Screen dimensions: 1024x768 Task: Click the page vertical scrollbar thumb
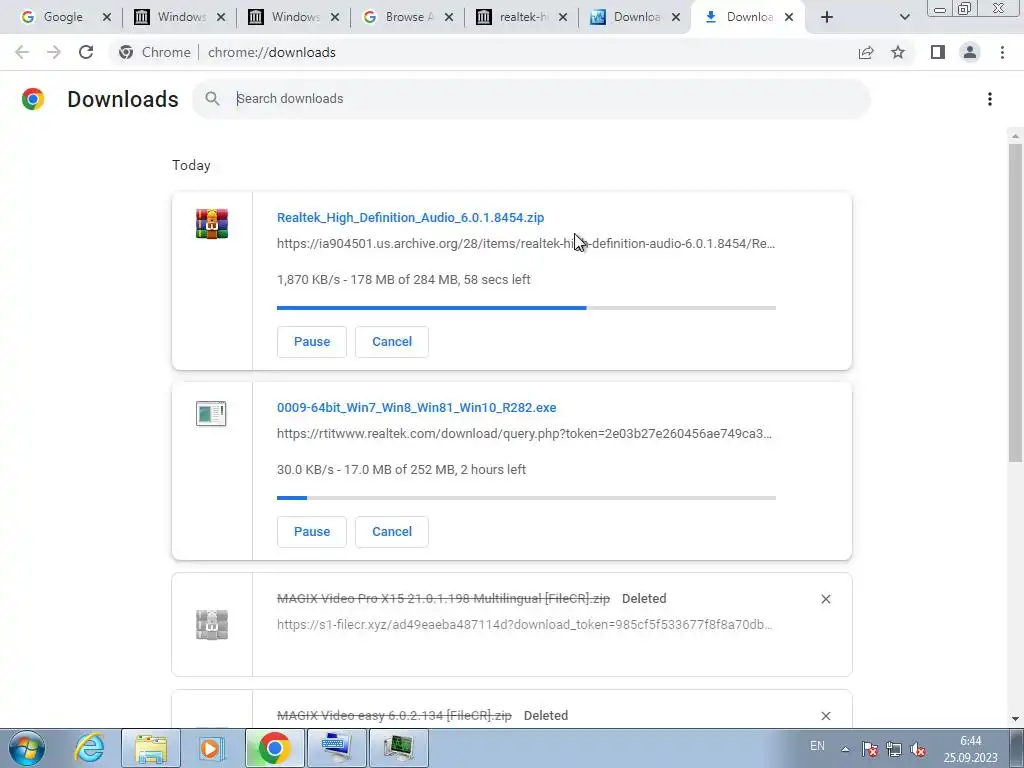(1015, 303)
